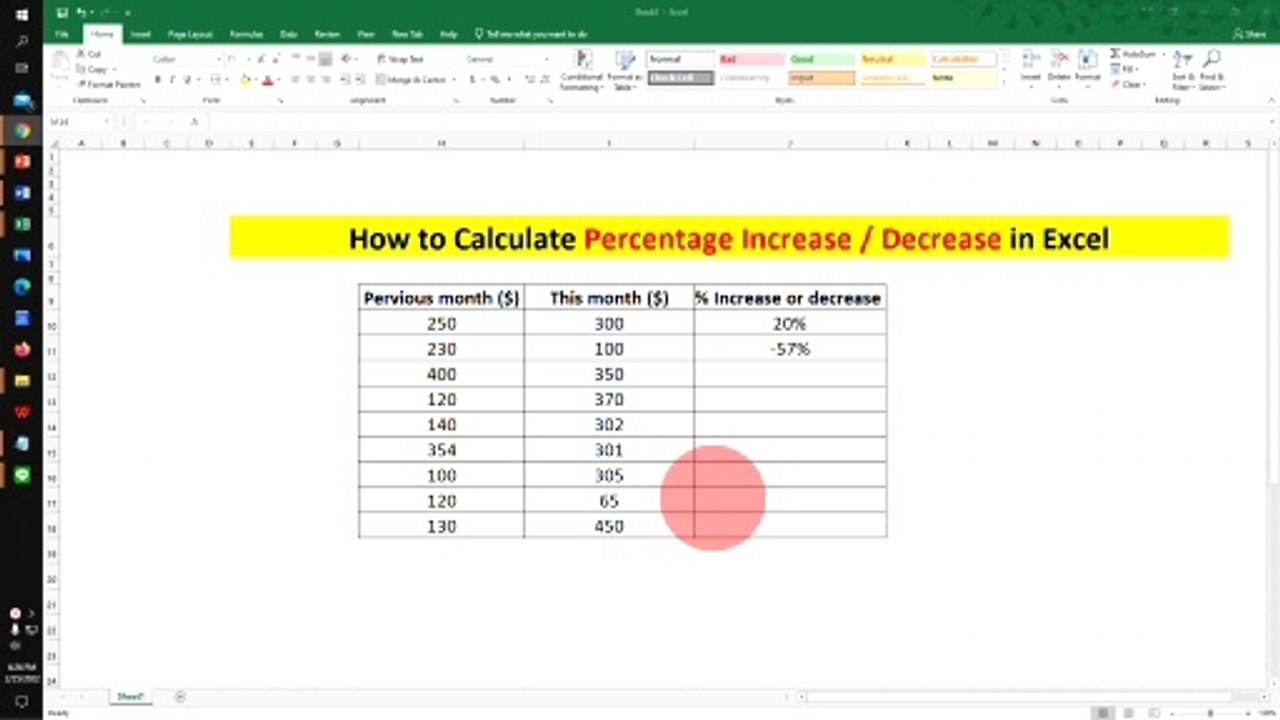Open the font size dropdown

(x=247, y=59)
